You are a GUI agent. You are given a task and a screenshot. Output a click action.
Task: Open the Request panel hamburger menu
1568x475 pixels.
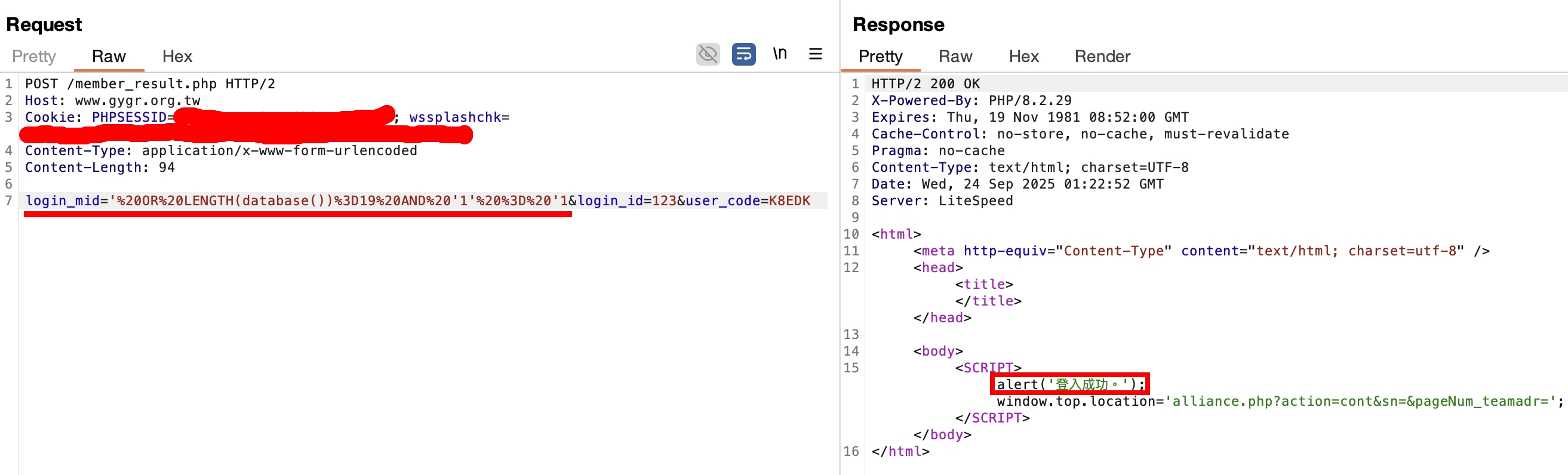pyautogui.click(x=816, y=54)
